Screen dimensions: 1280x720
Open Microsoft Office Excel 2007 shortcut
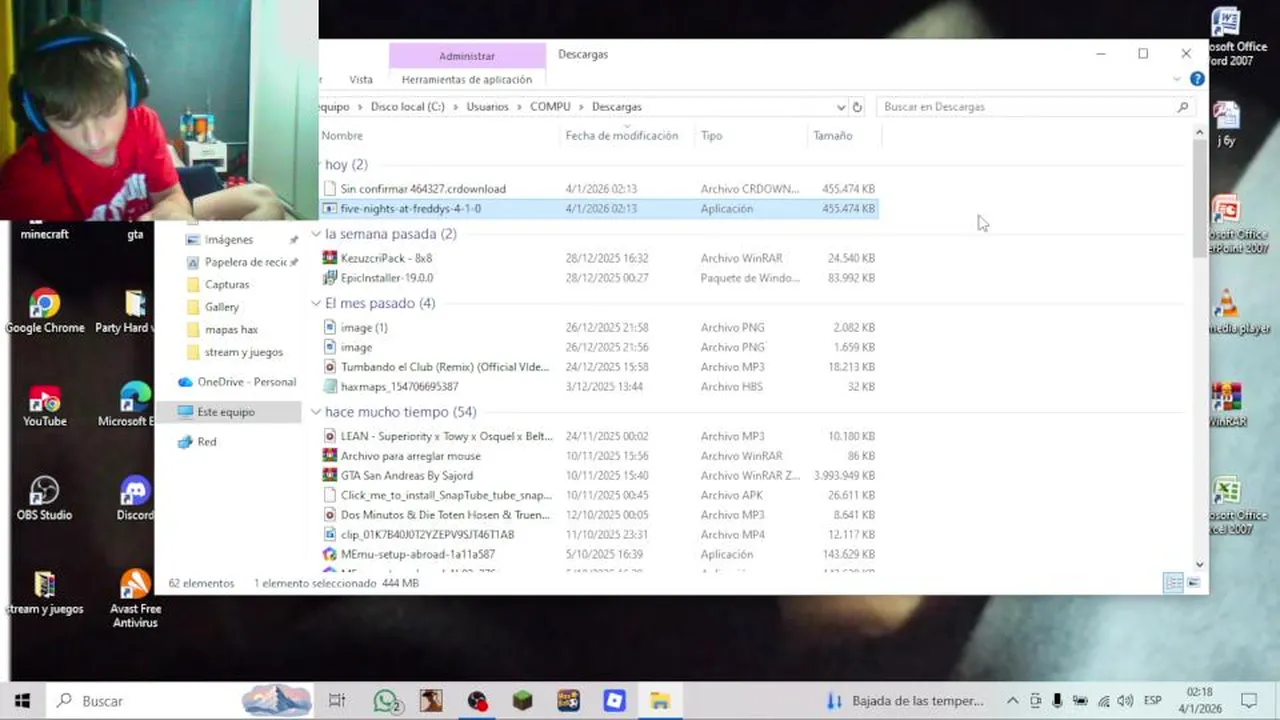point(1238,505)
